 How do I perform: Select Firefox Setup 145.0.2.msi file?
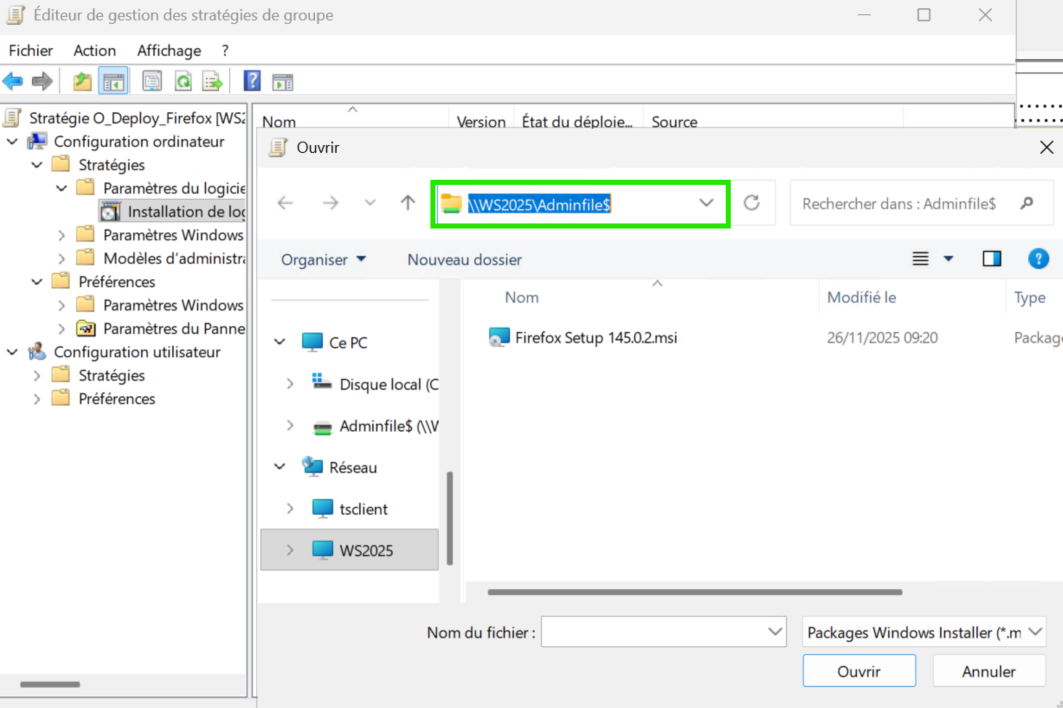tap(595, 338)
